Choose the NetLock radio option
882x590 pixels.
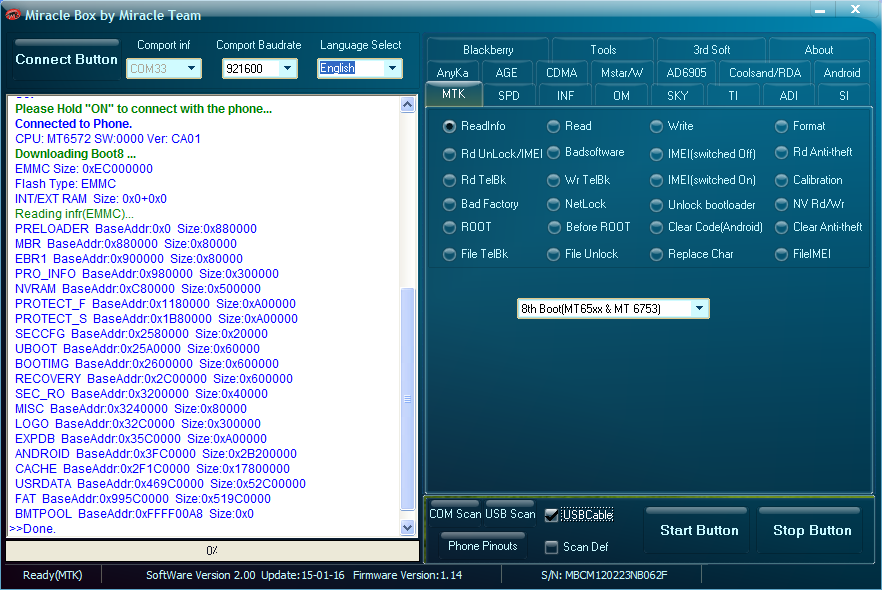coord(554,204)
